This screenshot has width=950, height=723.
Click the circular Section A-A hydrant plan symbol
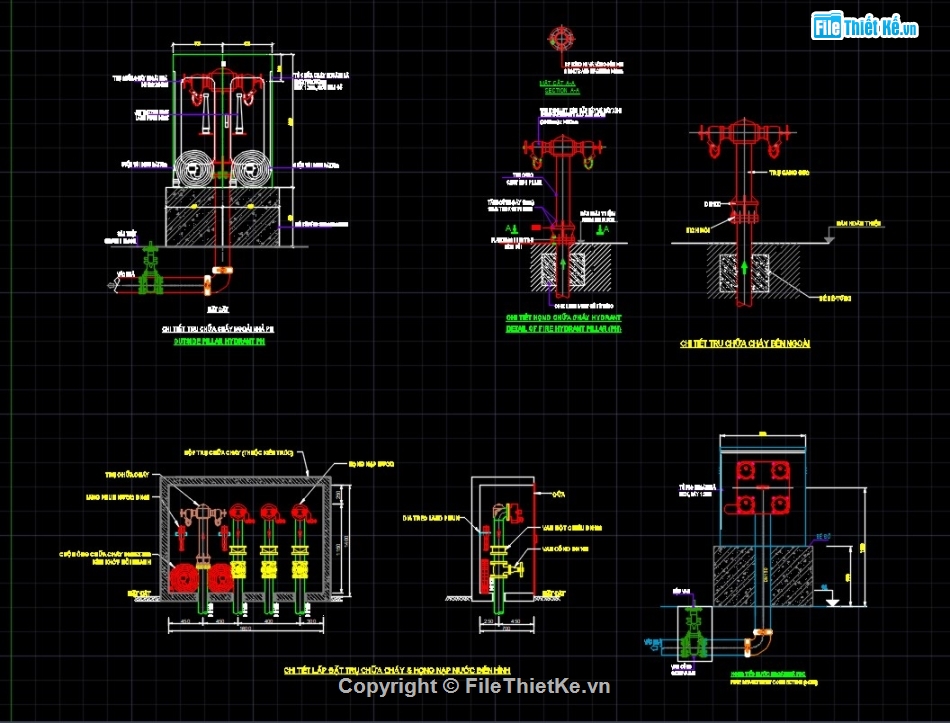coord(559,40)
